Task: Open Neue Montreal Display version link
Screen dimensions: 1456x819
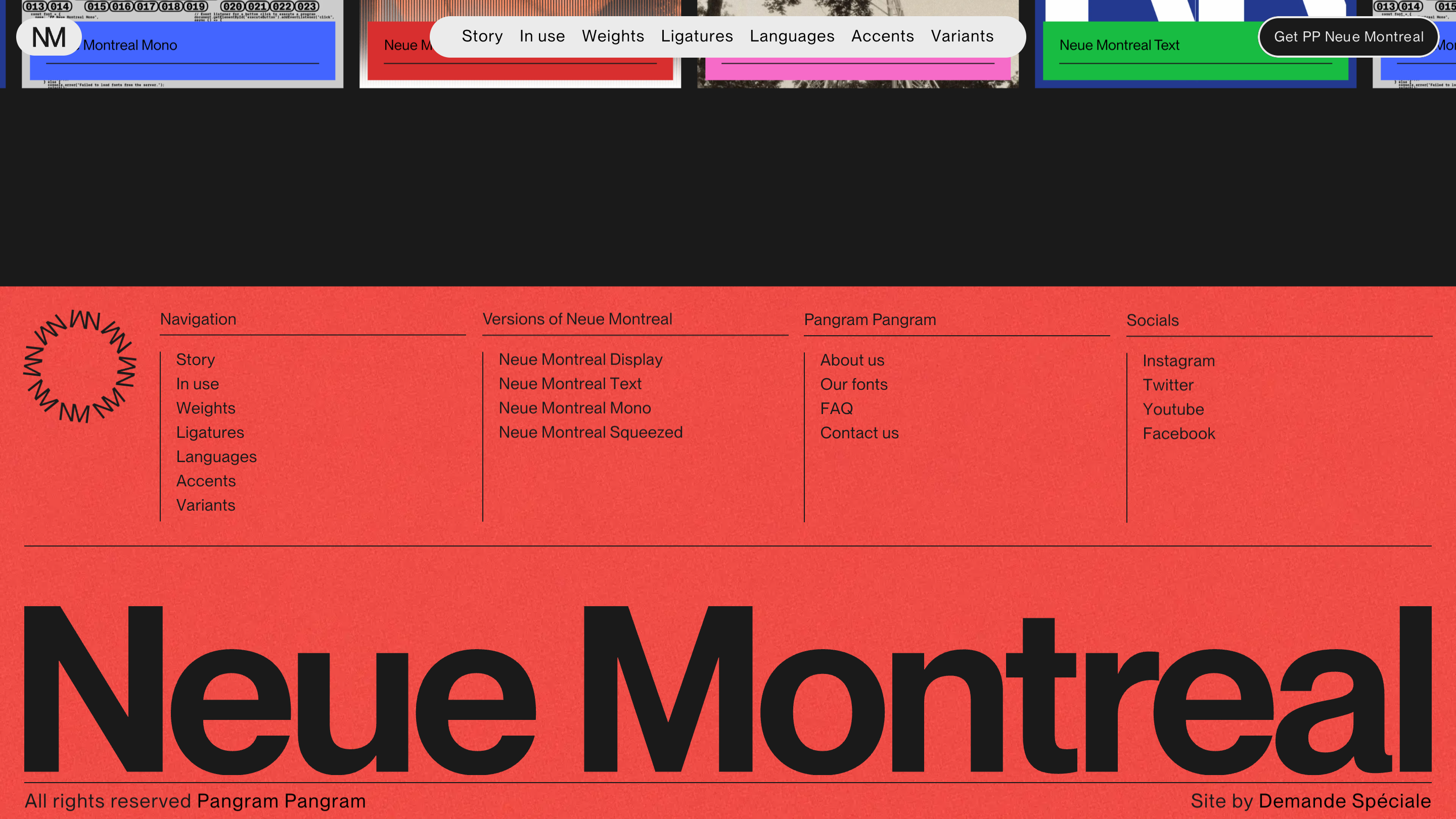Action: pos(580,359)
